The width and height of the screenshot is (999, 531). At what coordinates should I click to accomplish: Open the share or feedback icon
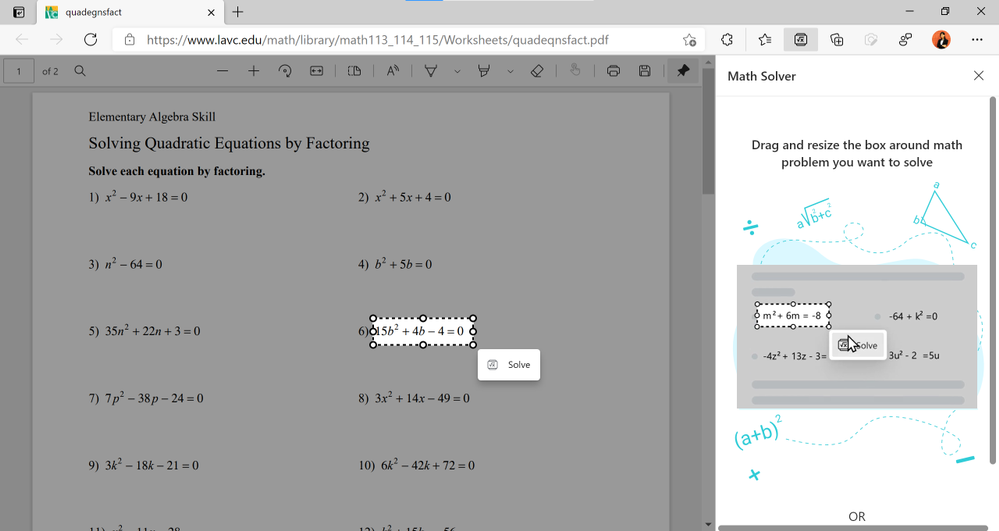click(905, 40)
